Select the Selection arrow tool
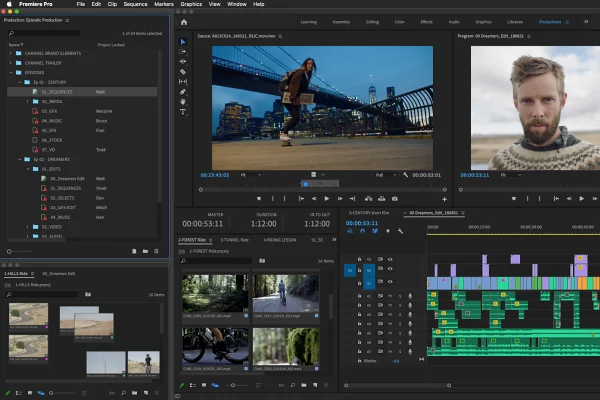The height and width of the screenshot is (400, 600). [183, 41]
